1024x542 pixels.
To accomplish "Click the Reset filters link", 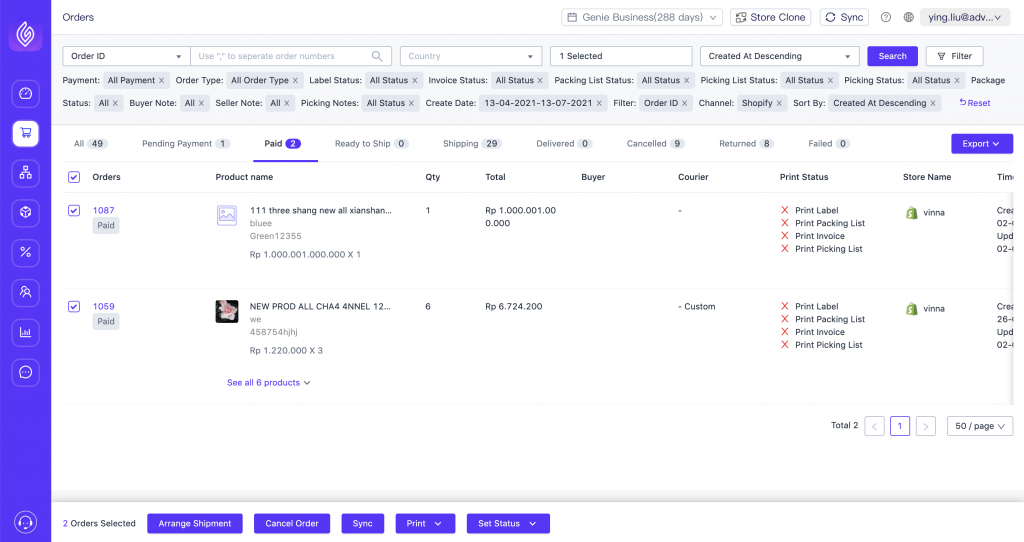I will coord(974,103).
